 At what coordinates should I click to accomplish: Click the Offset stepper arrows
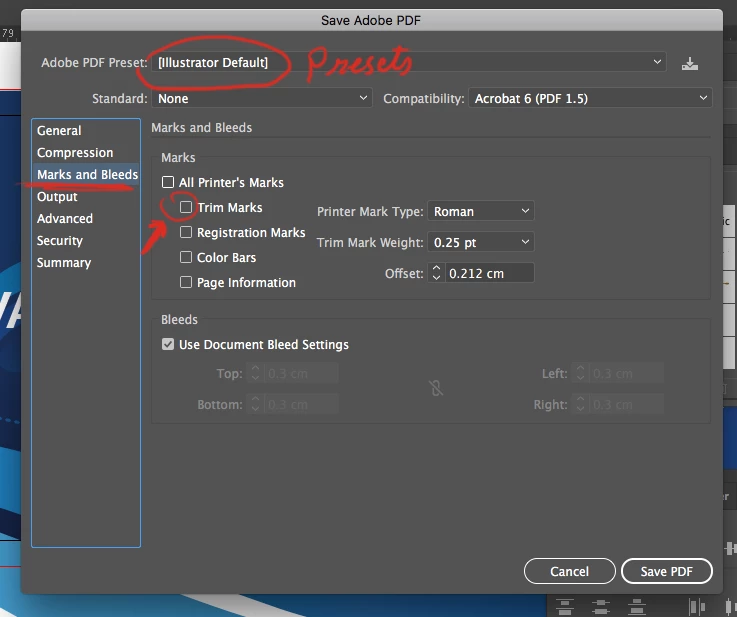click(436, 273)
